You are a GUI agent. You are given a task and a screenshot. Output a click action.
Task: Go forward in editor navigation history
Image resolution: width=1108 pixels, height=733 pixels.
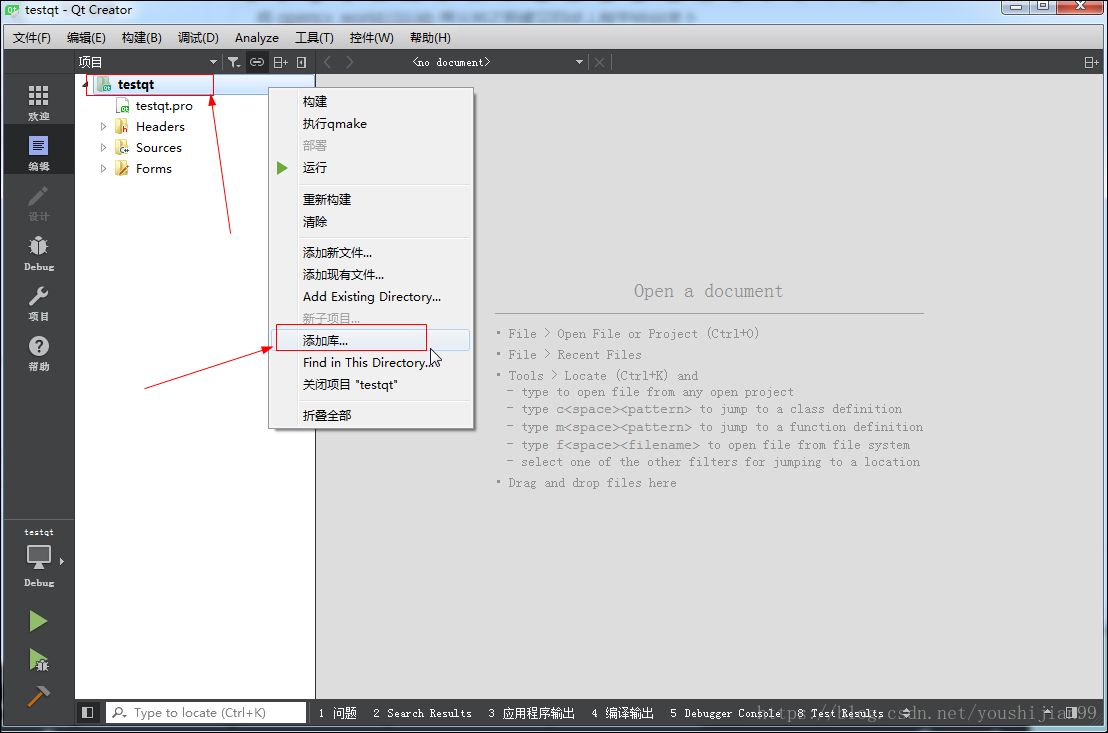(350, 62)
